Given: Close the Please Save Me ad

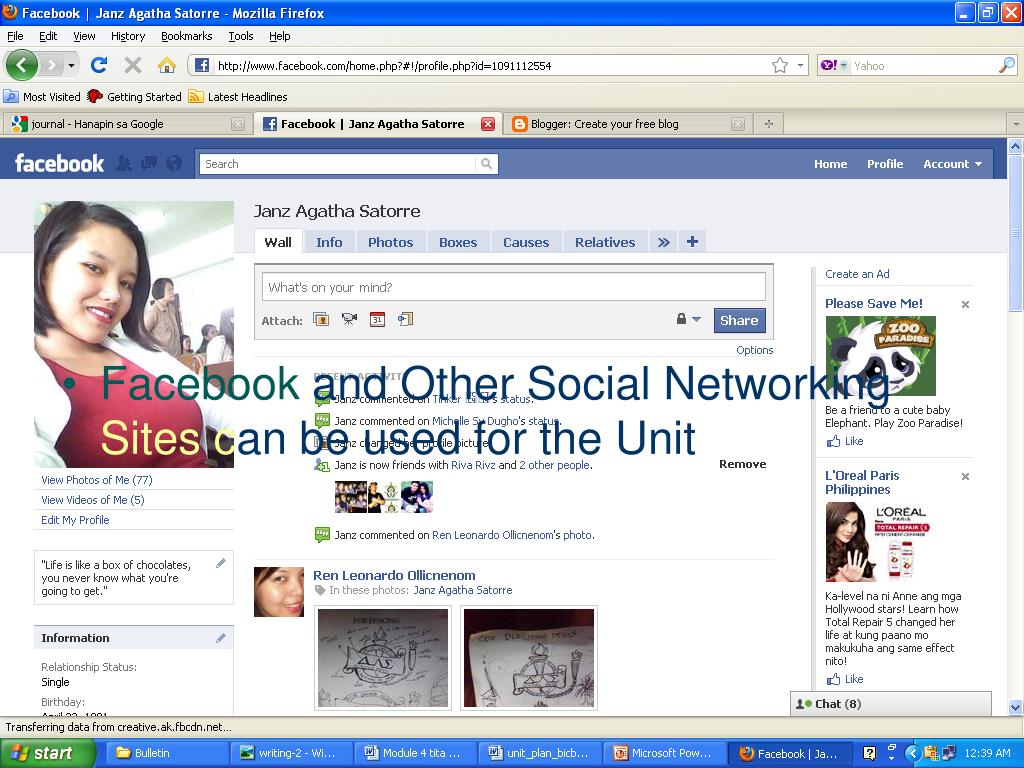Looking at the screenshot, I should [x=965, y=304].
